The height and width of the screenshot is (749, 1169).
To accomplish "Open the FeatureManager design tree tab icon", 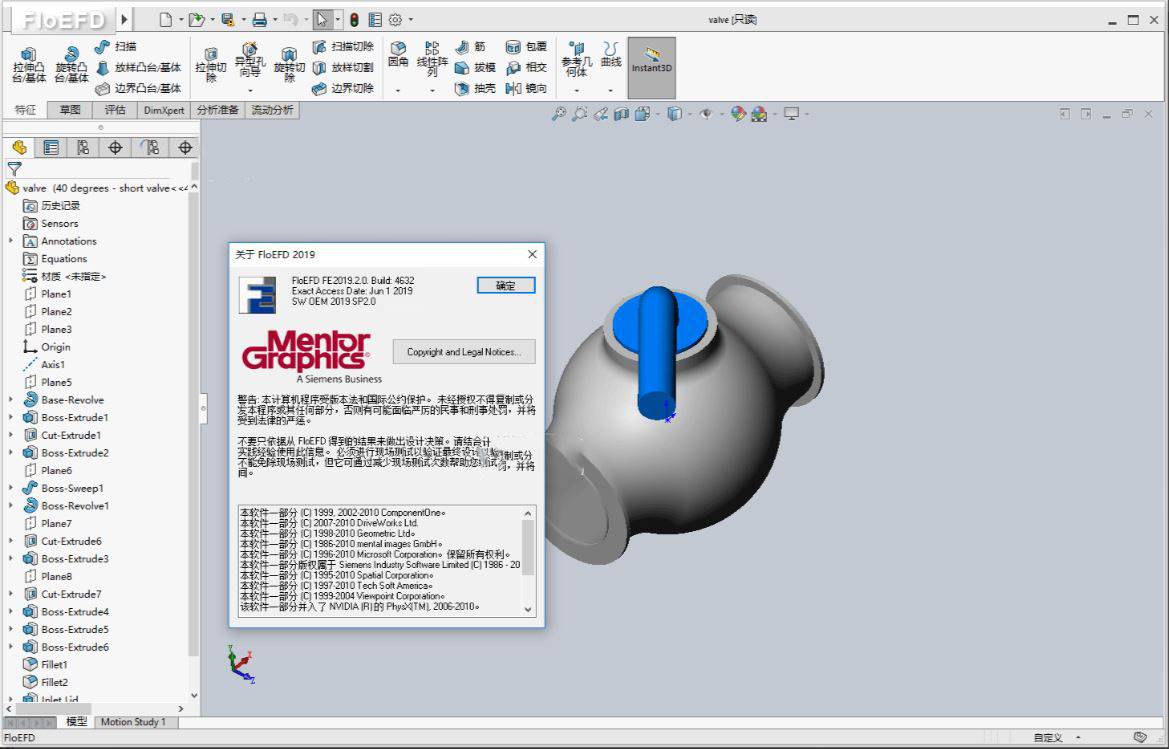I will (19, 148).
